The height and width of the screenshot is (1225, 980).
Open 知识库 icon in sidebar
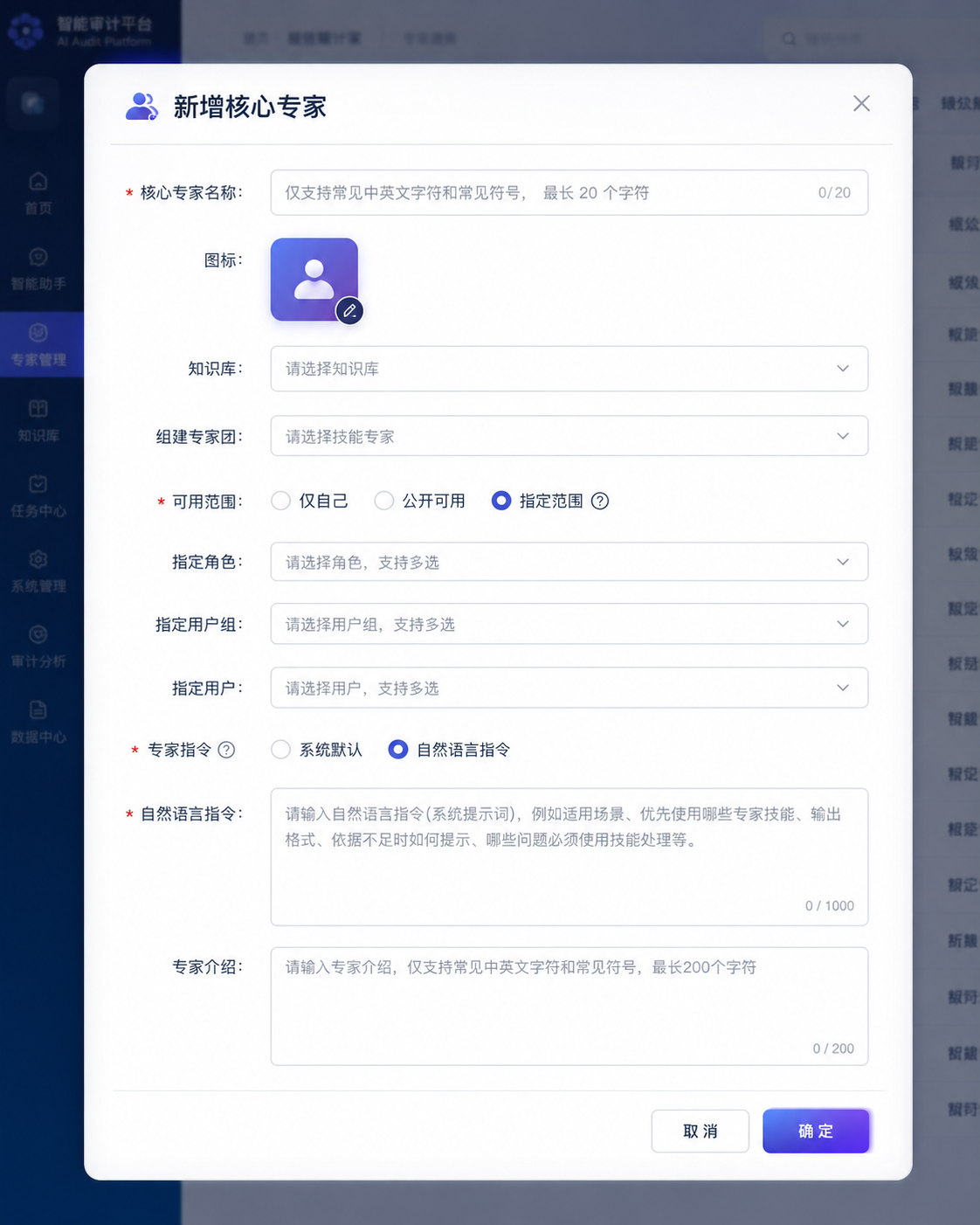tap(38, 408)
